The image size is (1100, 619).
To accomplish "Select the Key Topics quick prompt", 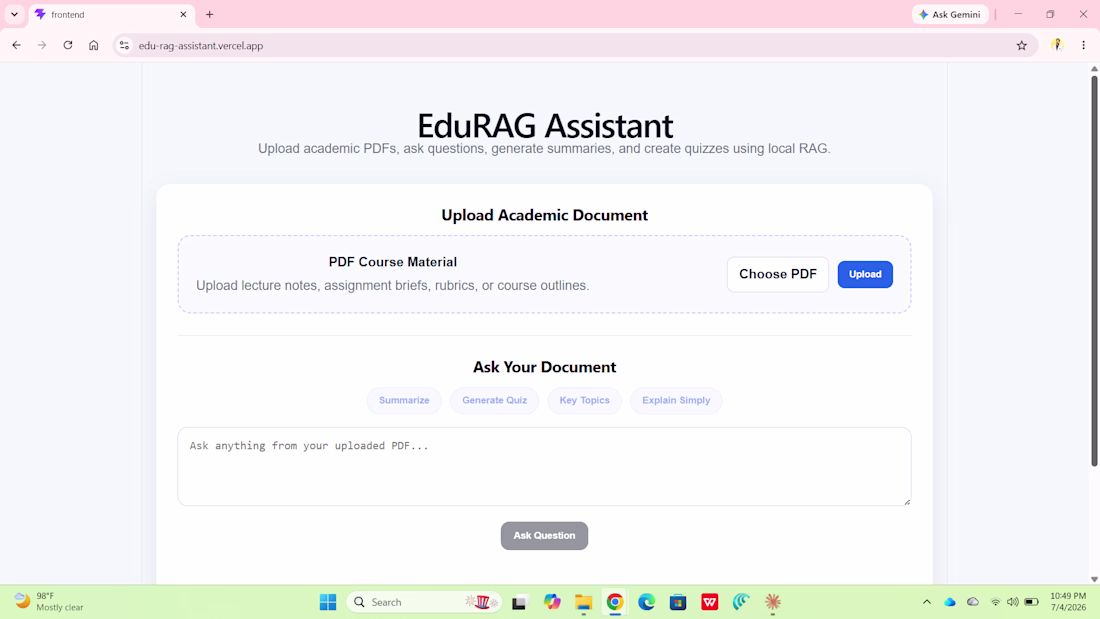I will [x=584, y=401].
